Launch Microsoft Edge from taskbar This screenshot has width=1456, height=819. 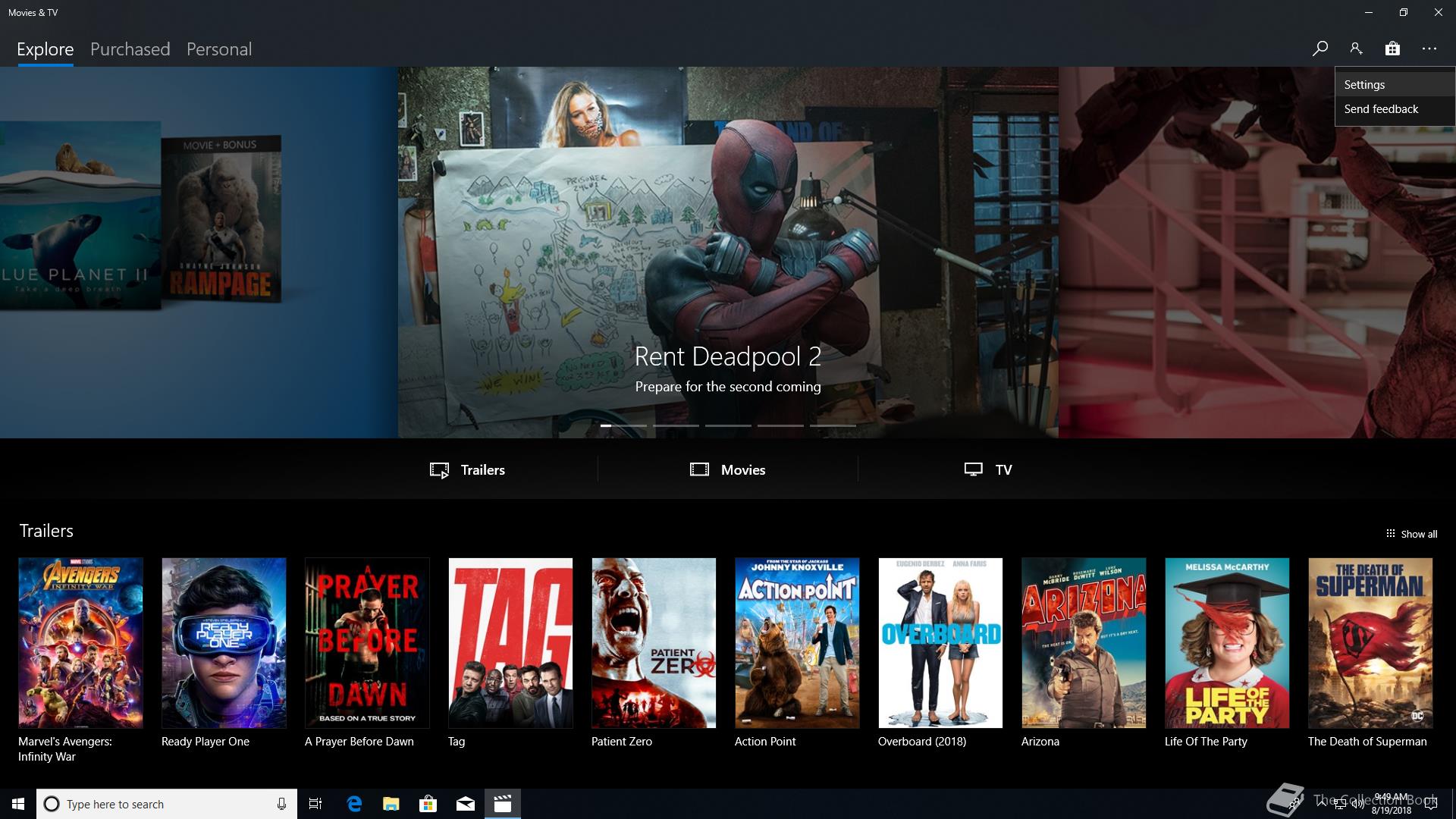pyautogui.click(x=354, y=804)
